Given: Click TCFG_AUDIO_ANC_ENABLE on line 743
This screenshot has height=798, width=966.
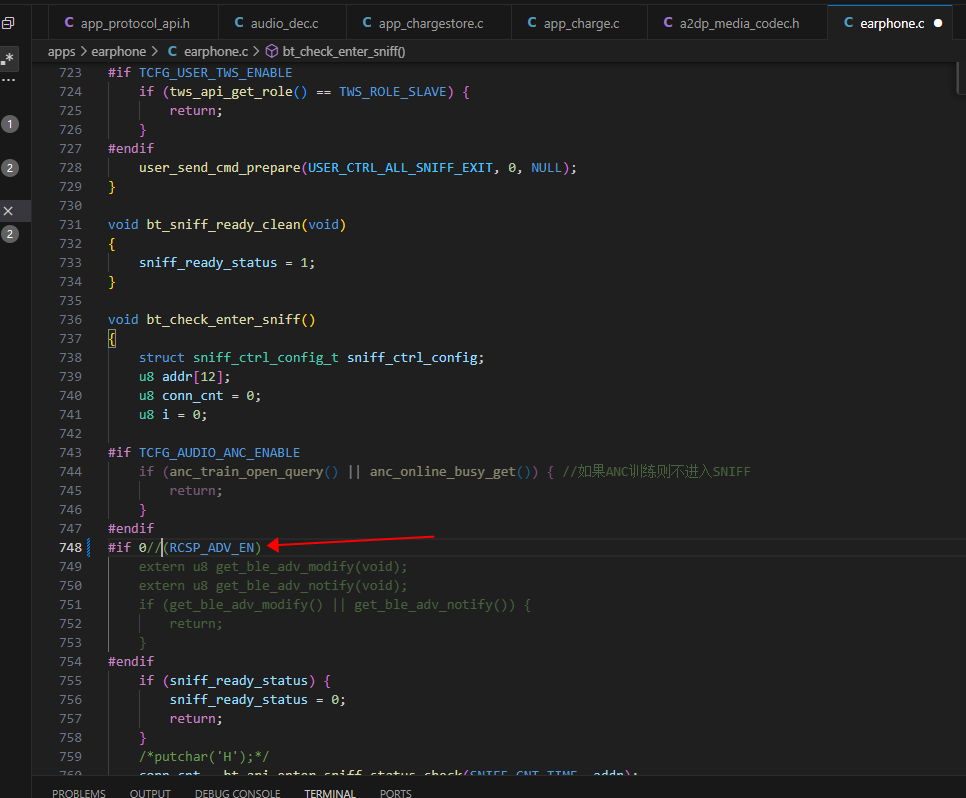Looking at the screenshot, I should pyautogui.click(x=219, y=453).
